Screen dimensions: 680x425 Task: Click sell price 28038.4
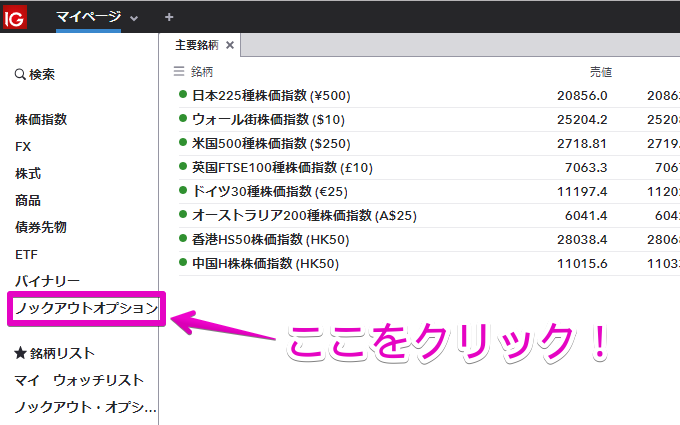pos(582,239)
